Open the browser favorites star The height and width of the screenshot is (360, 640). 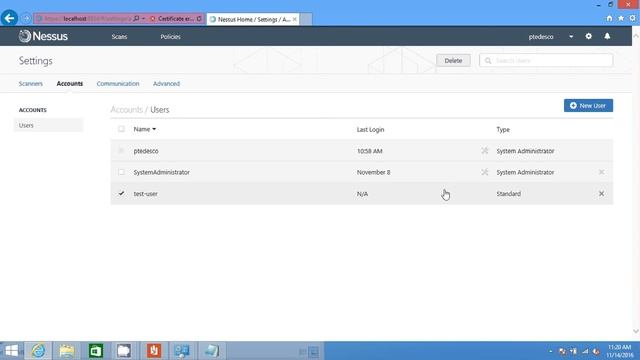point(621,18)
